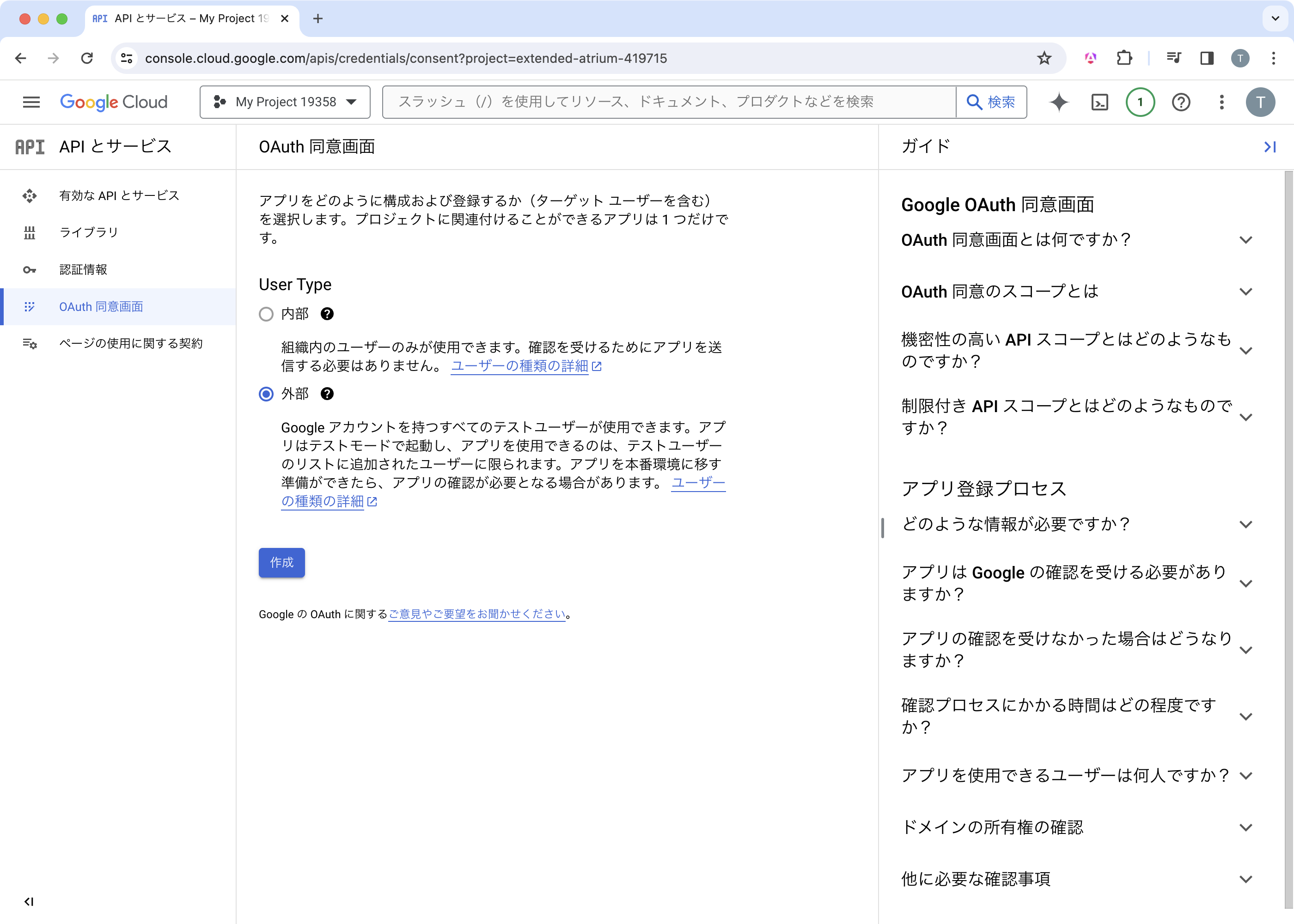1294x924 pixels.
Task: Close the API とサービス browser tab
Action: coord(285,19)
